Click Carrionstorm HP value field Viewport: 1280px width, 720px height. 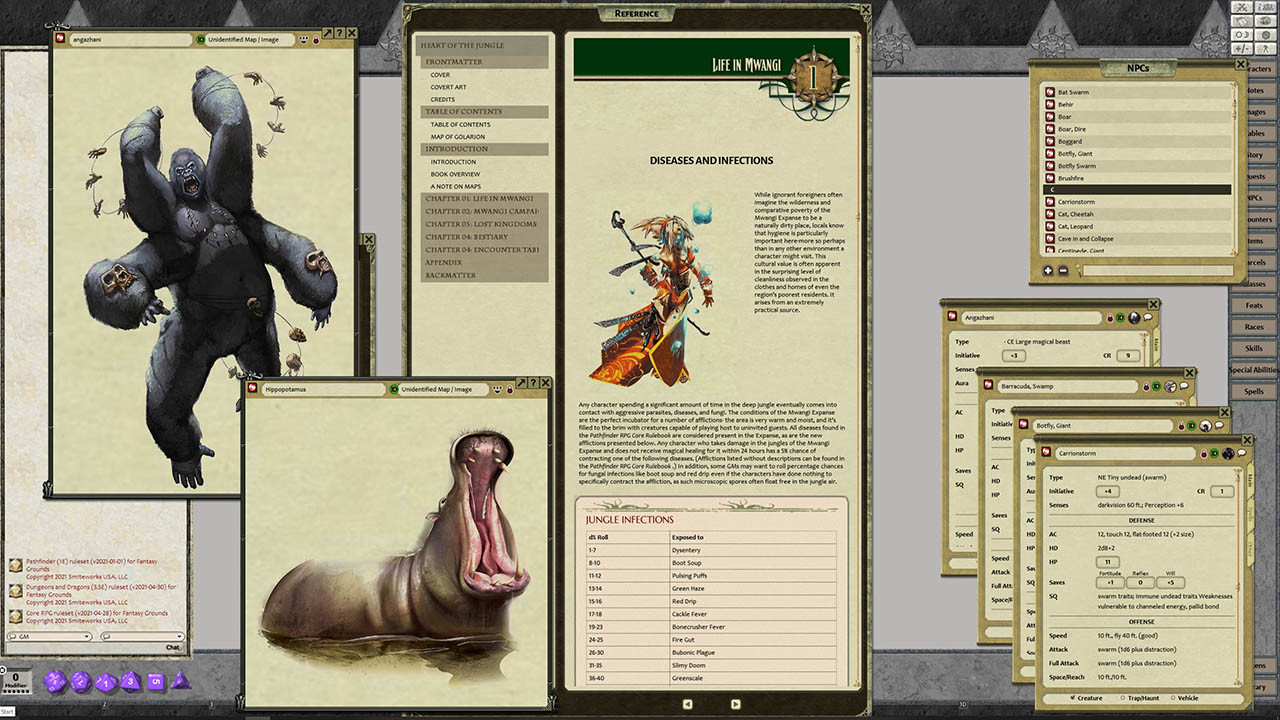[1108, 562]
